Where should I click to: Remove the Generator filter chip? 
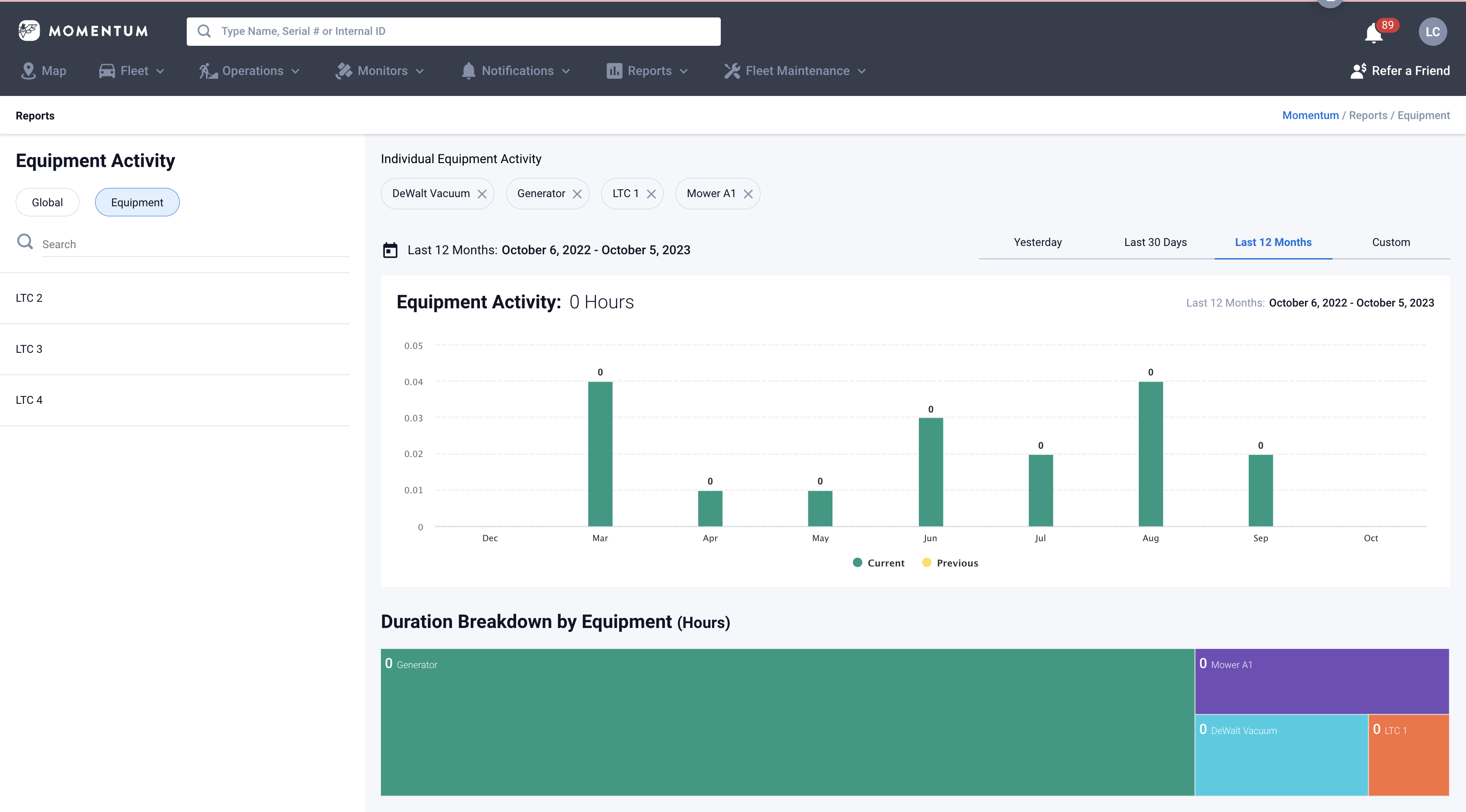click(x=577, y=194)
